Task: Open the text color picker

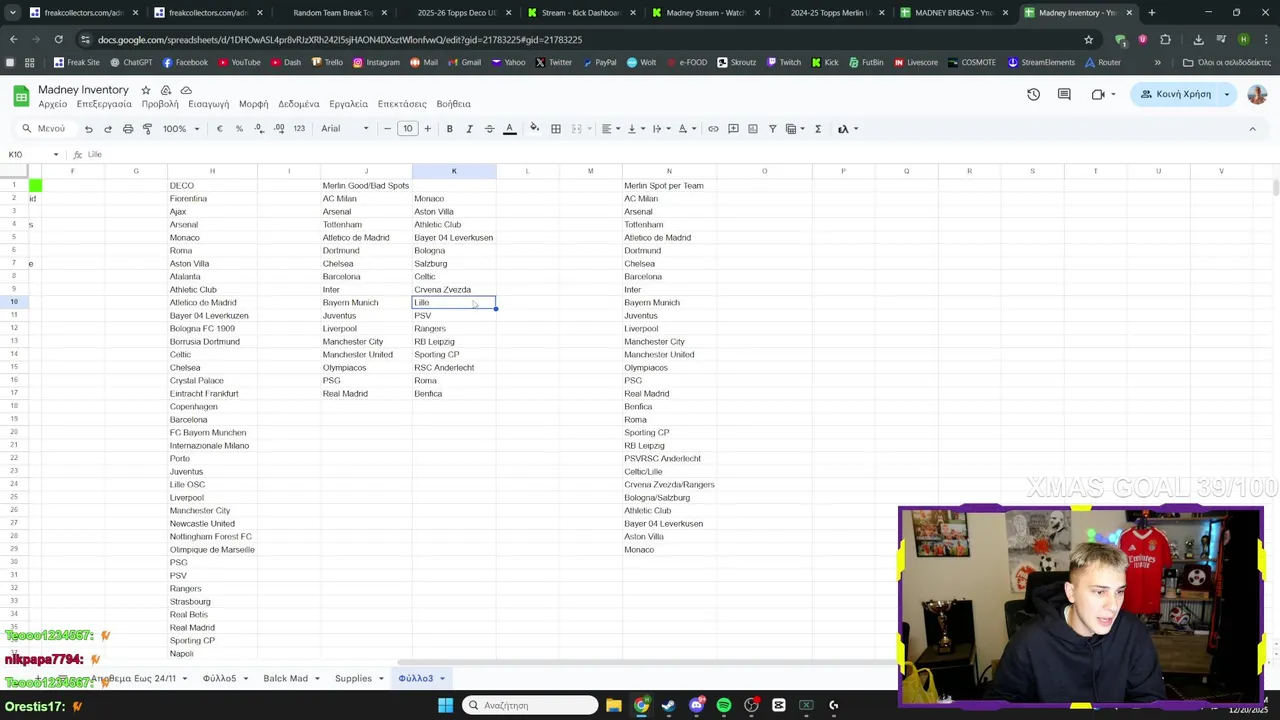Action: pos(509,129)
